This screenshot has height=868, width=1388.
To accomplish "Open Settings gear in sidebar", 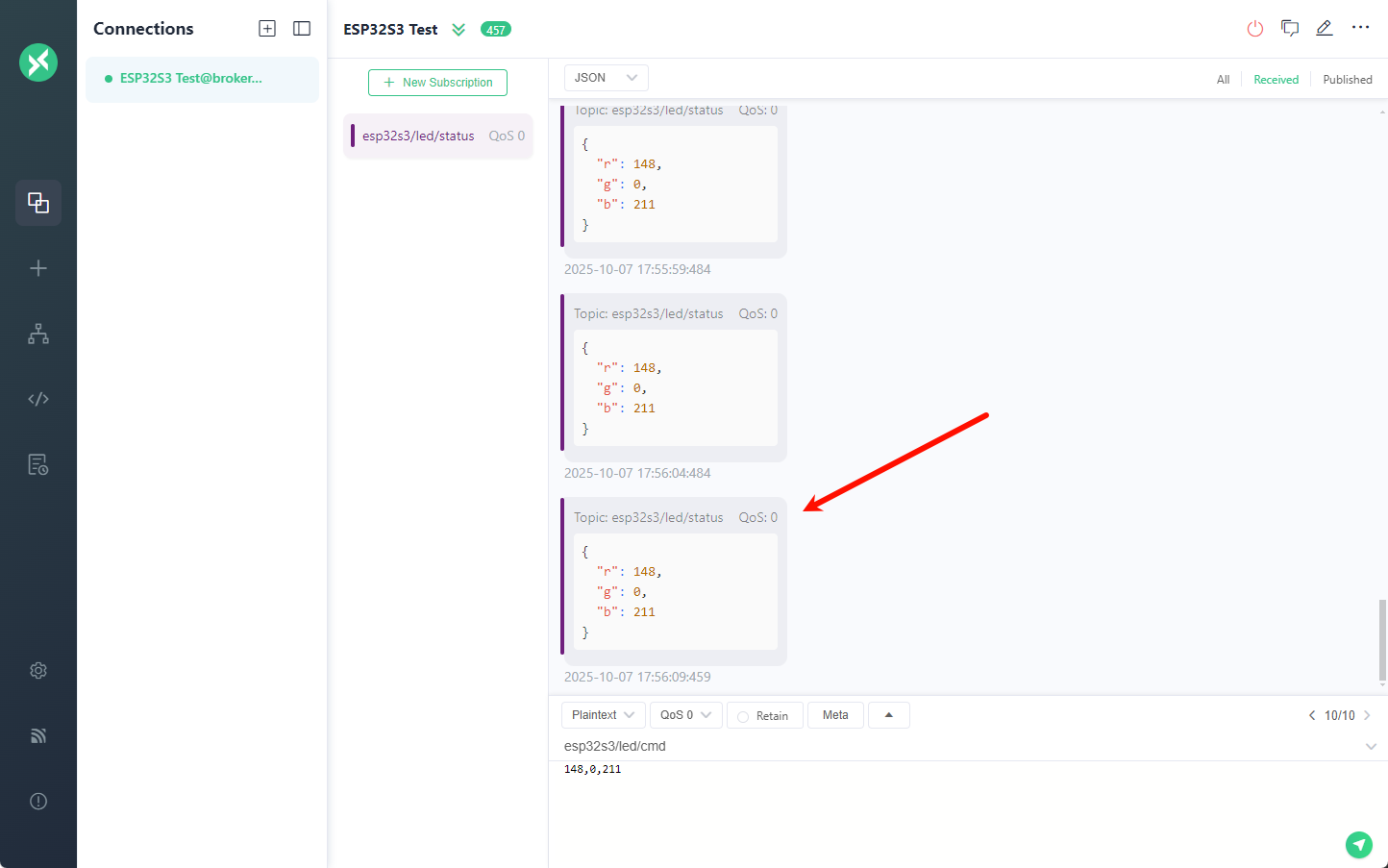I will point(38,671).
